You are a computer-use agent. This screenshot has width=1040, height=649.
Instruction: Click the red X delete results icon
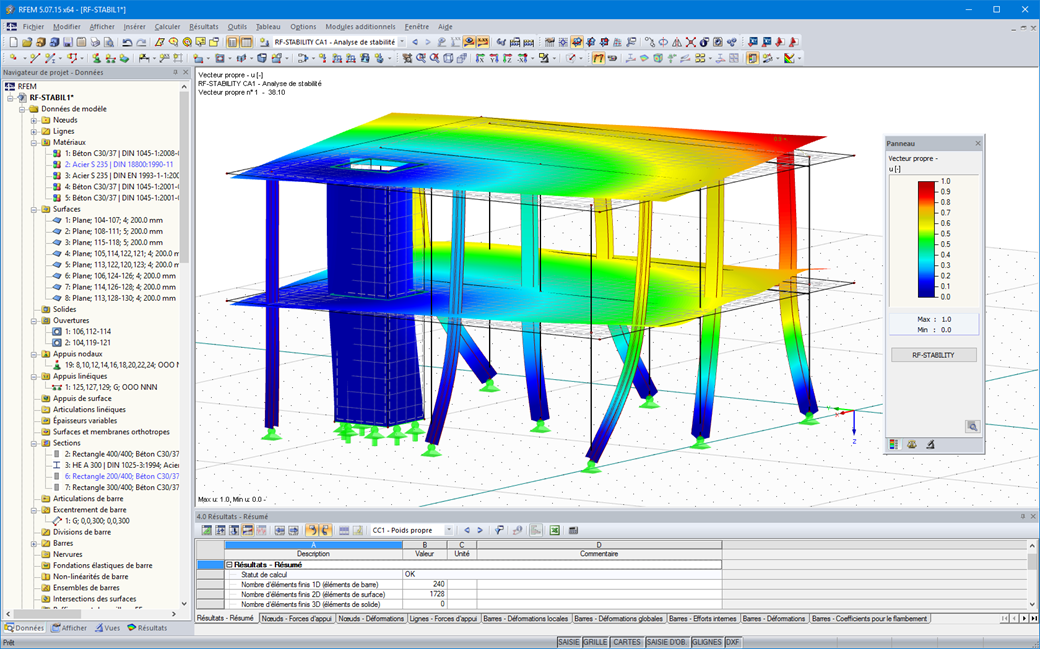tap(690, 42)
